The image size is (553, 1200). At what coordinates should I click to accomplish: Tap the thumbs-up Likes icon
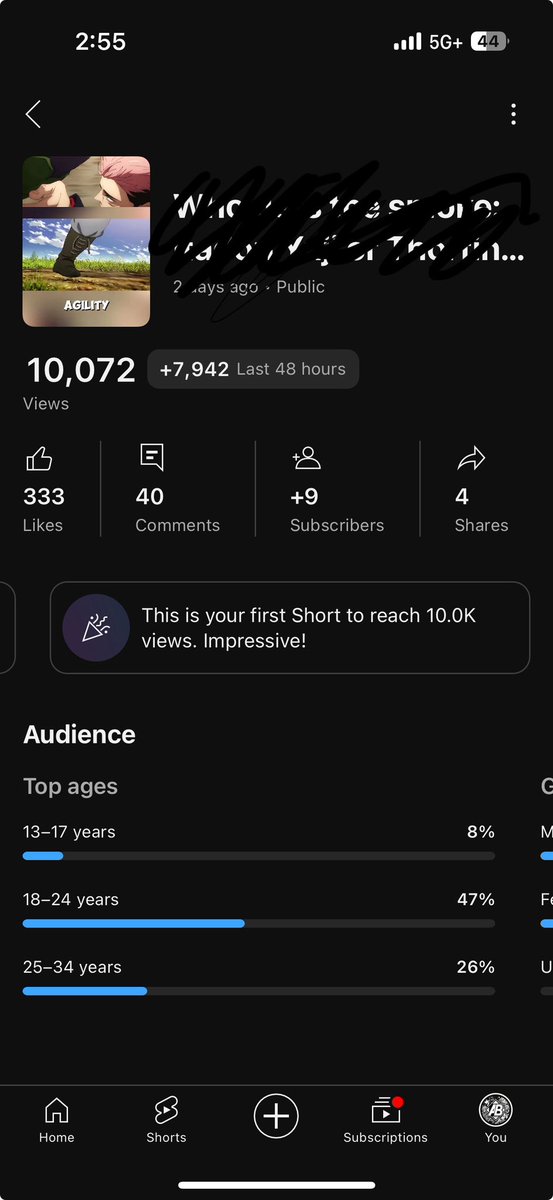39,459
